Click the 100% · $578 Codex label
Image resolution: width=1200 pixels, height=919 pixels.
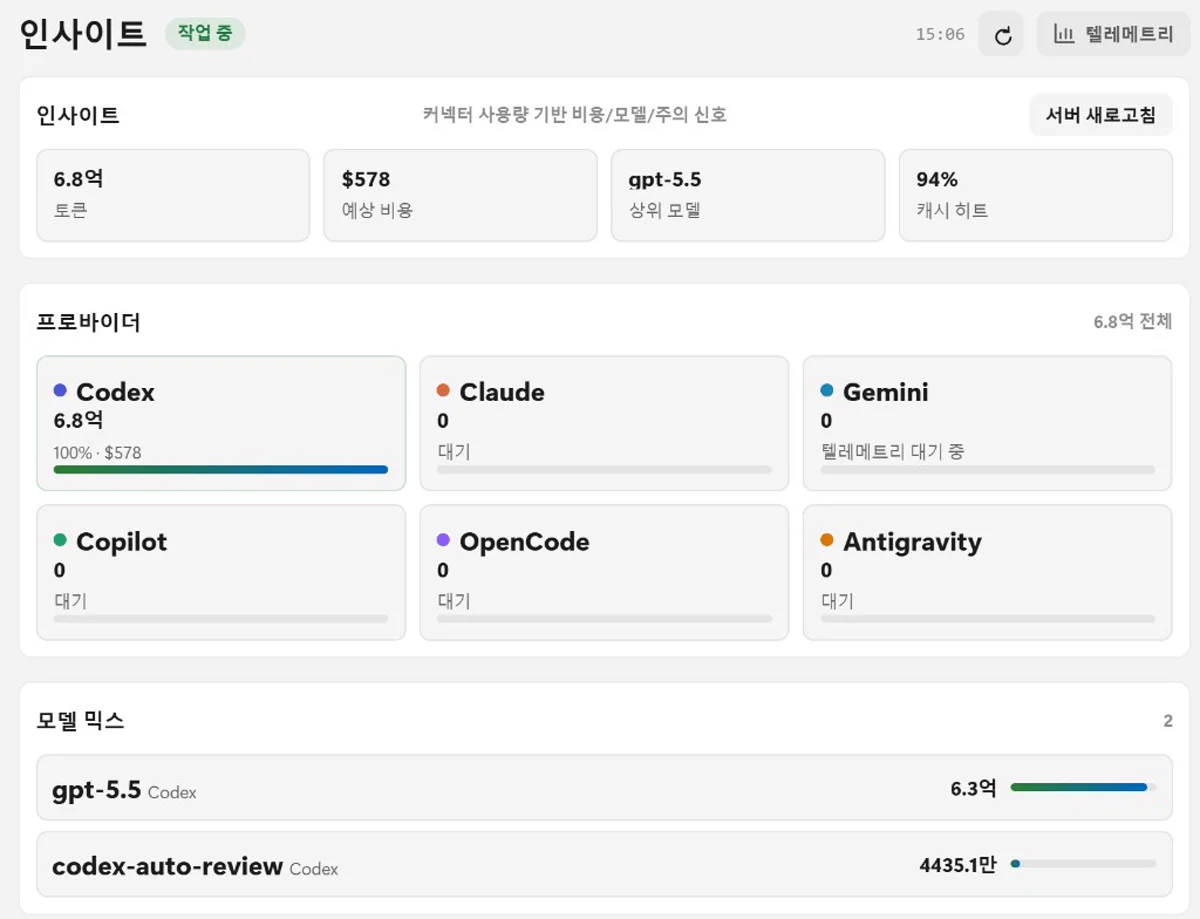pyautogui.click(x=98, y=452)
